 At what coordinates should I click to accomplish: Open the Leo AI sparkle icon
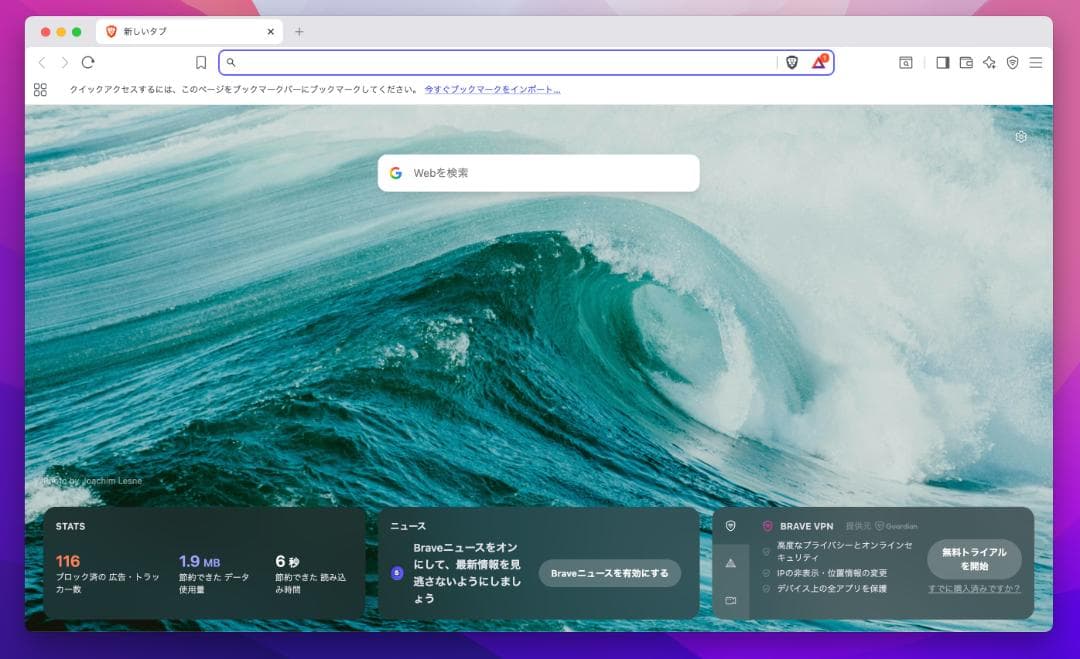989,62
